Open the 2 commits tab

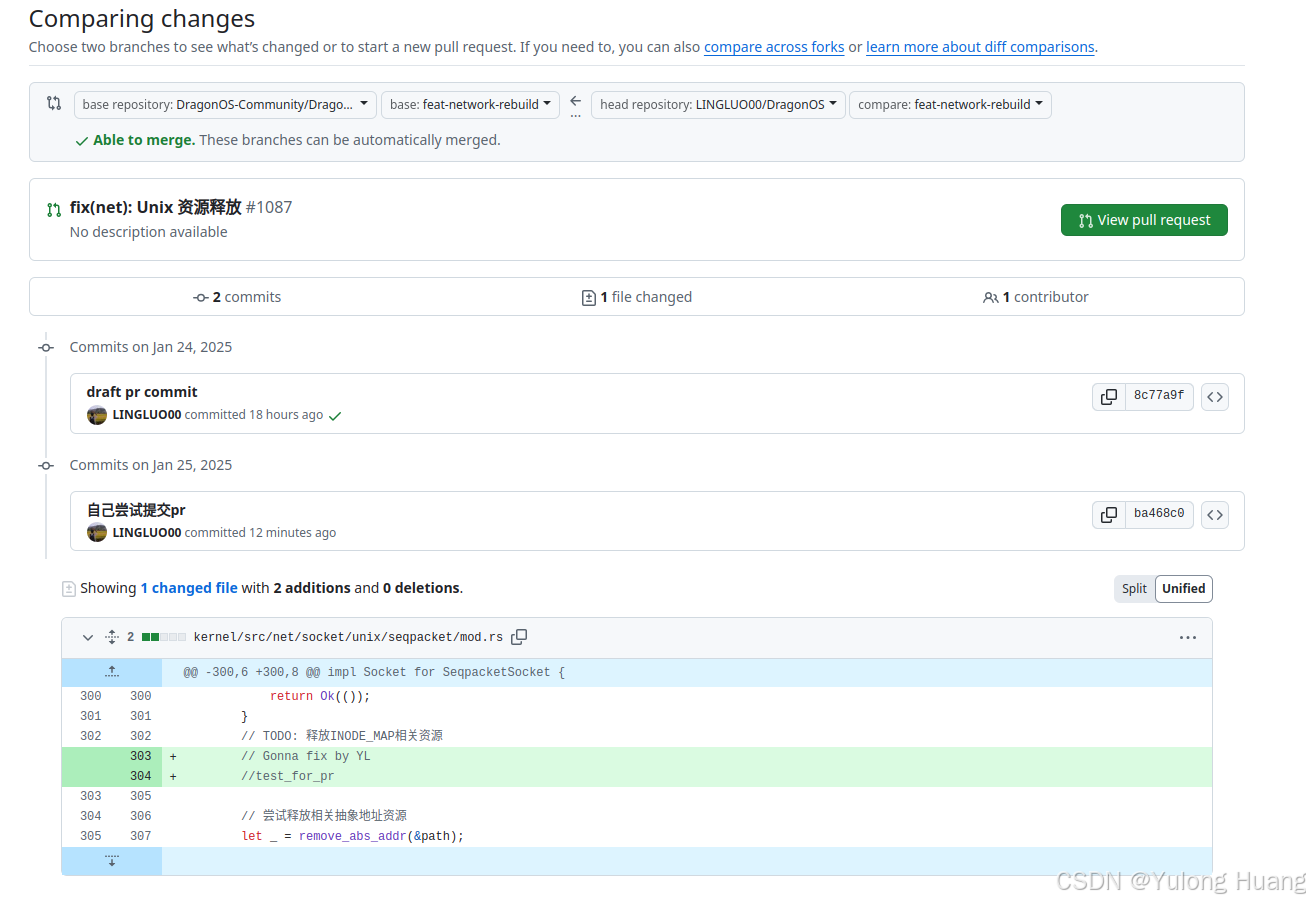[237, 297]
